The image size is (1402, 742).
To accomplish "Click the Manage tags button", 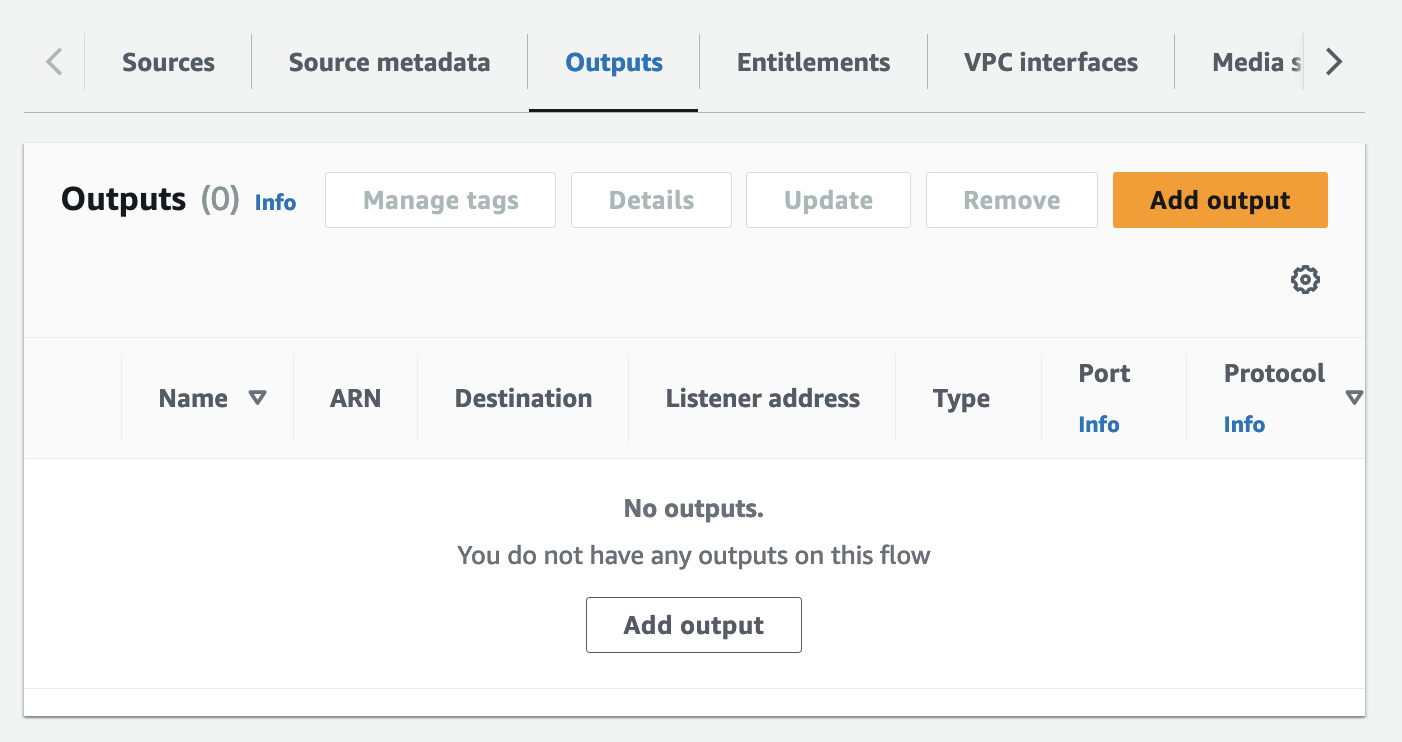I will coord(440,200).
